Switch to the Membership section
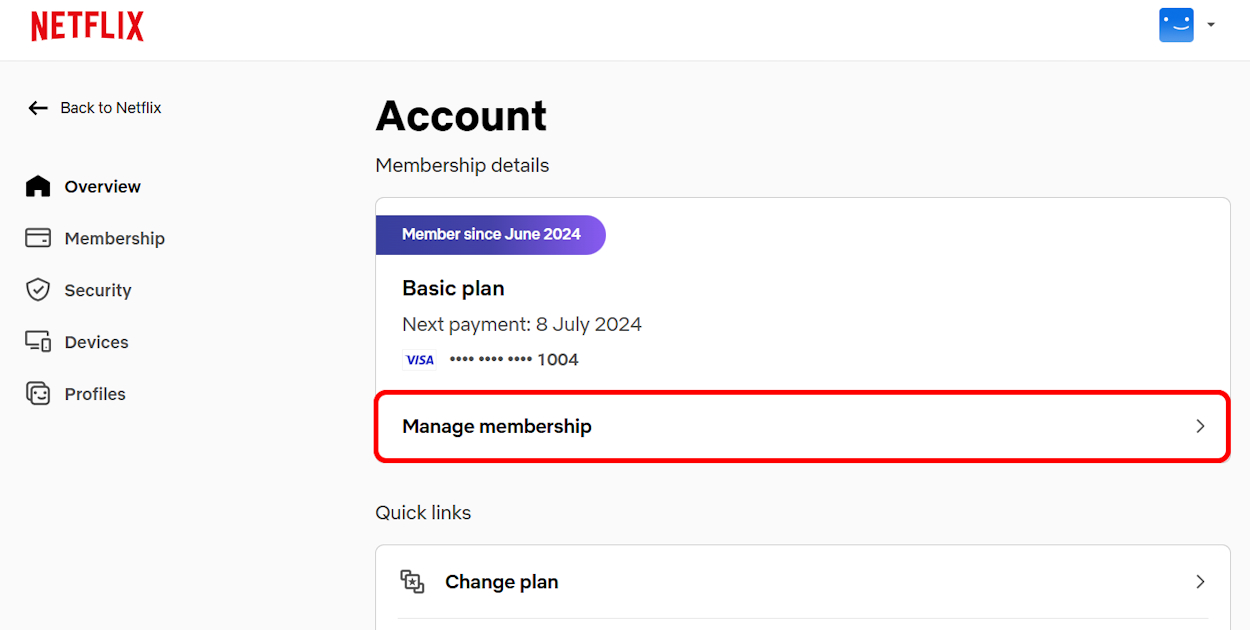Image resolution: width=1250 pixels, height=630 pixels. [114, 238]
